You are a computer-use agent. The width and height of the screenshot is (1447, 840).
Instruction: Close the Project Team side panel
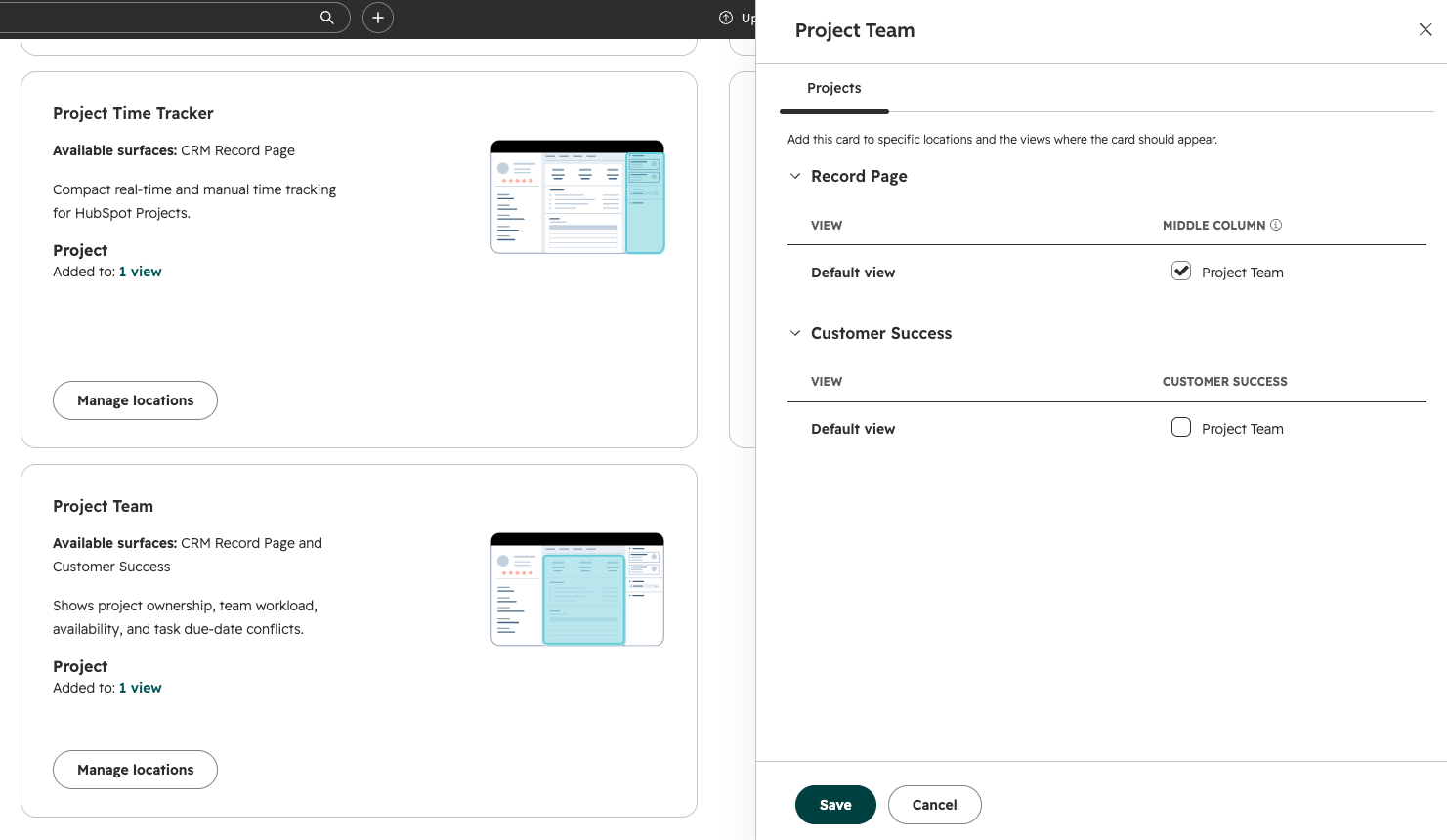click(x=1426, y=30)
